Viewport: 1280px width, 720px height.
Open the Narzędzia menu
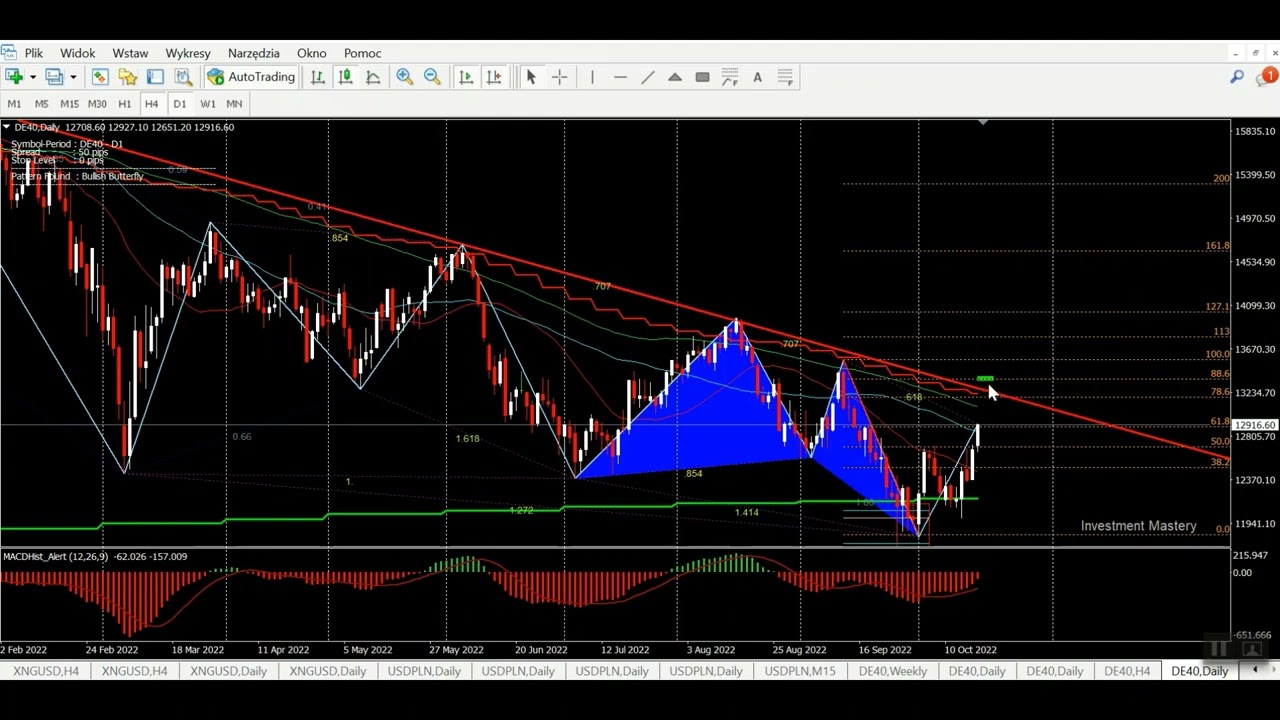pos(254,53)
